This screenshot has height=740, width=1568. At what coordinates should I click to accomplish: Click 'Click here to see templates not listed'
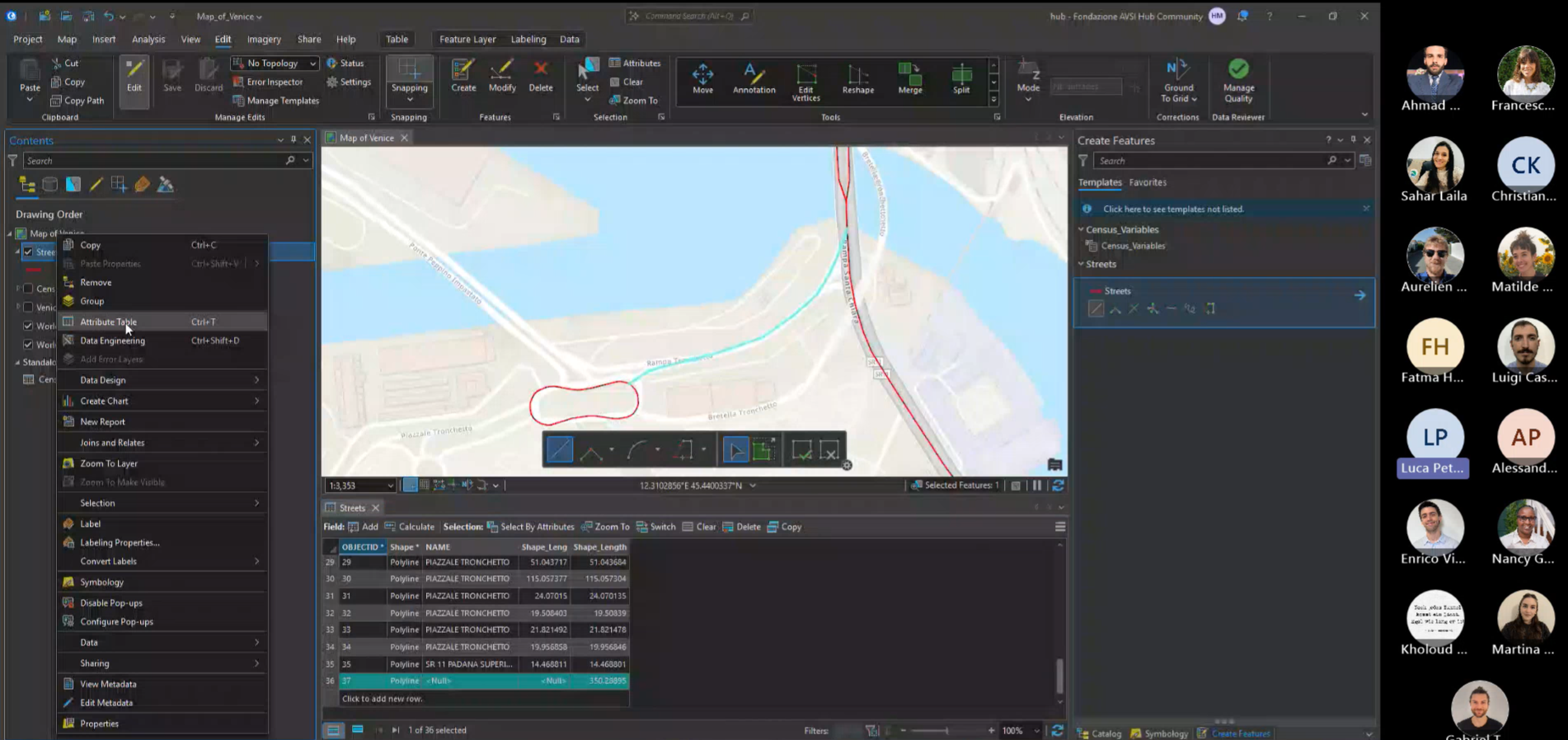coord(1173,209)
